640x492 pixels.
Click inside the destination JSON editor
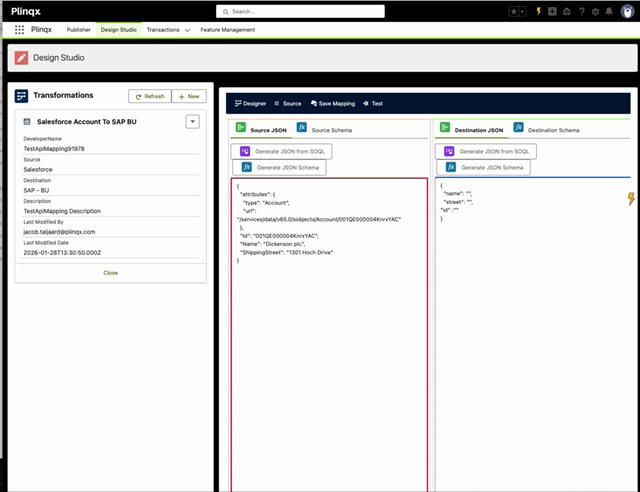533,335
